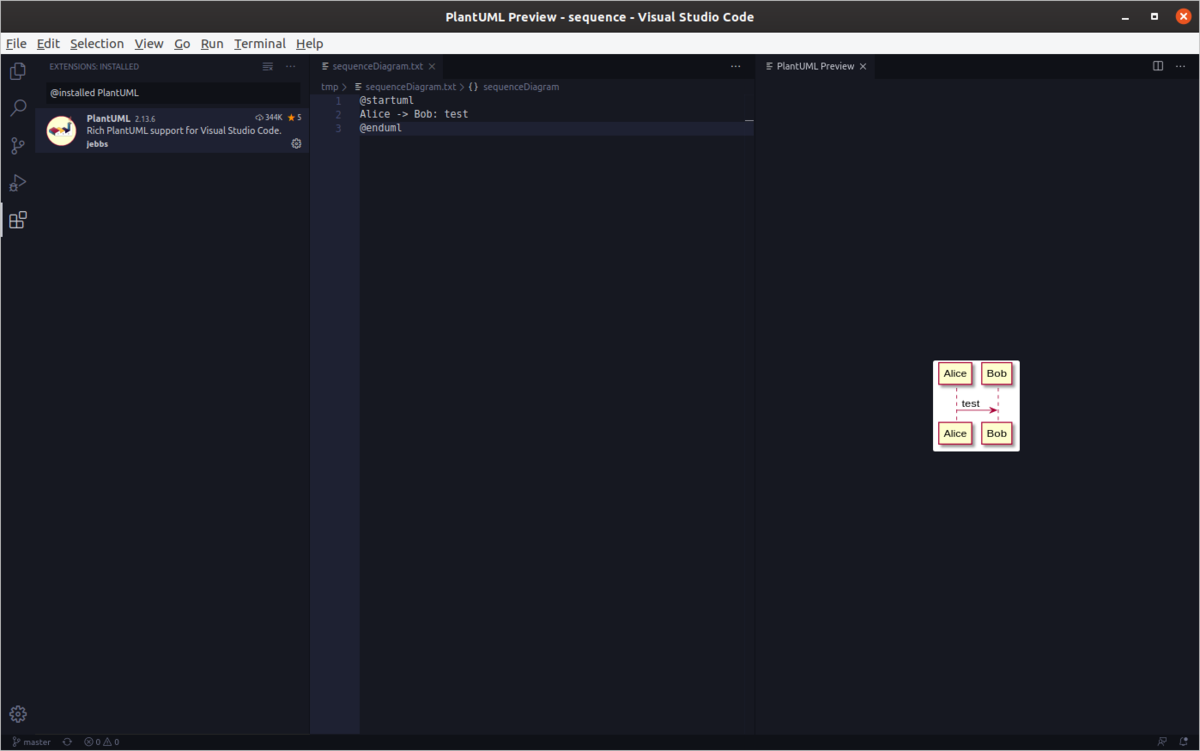Close the sequenceDiagram.txt tab

[432, 66]
